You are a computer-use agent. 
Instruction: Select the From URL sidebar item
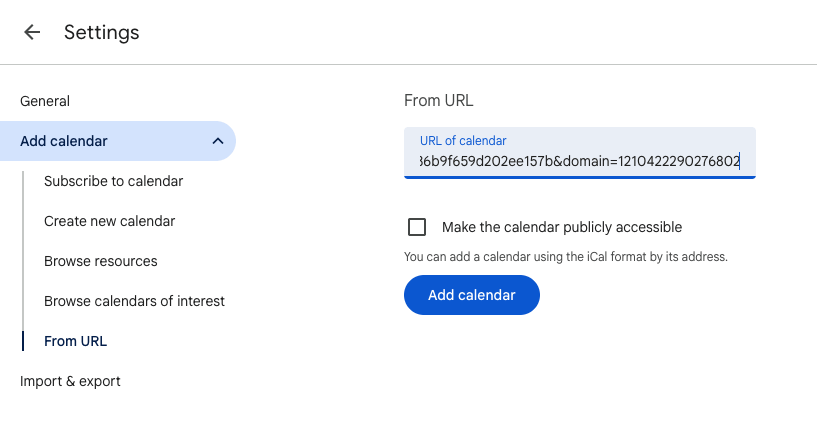coord(76,341)
